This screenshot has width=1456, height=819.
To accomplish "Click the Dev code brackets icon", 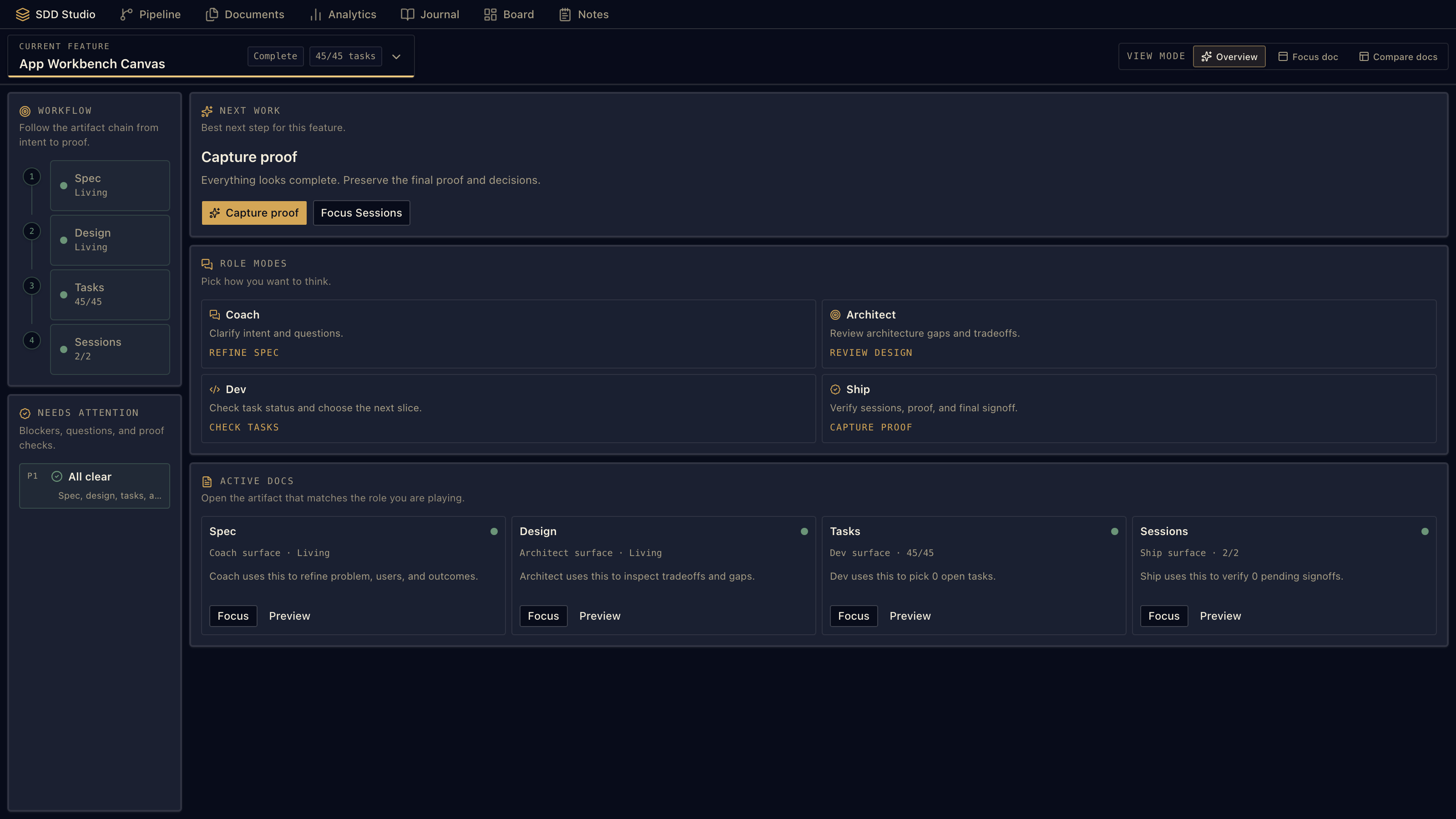I will (x=215, y=389).
